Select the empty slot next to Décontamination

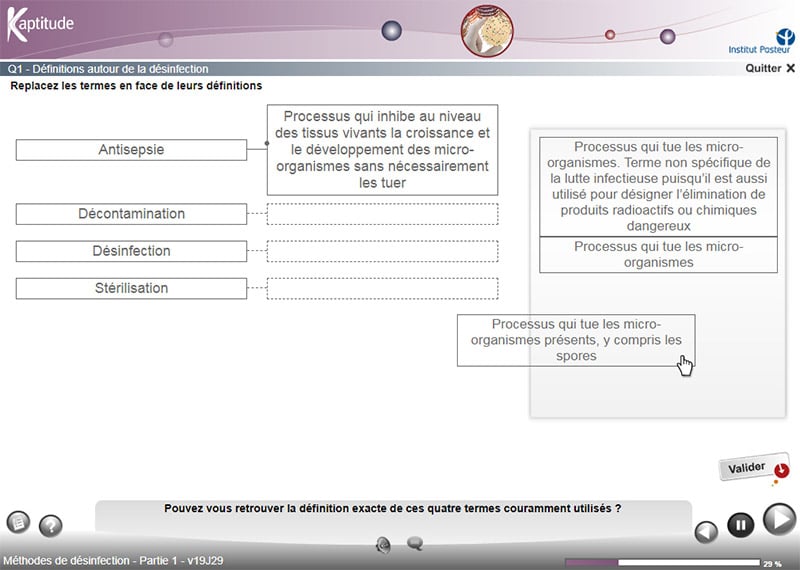(x=382, y=214)
